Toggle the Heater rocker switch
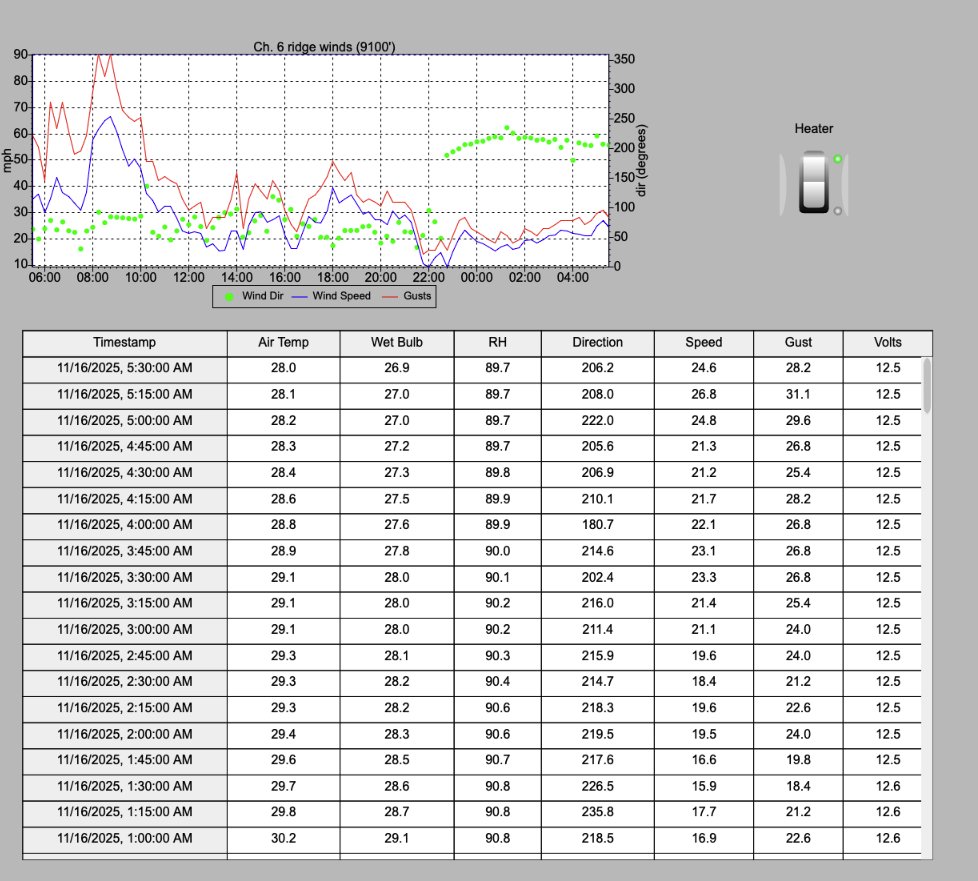Screen dimensions: 978x881 (813, 182)
